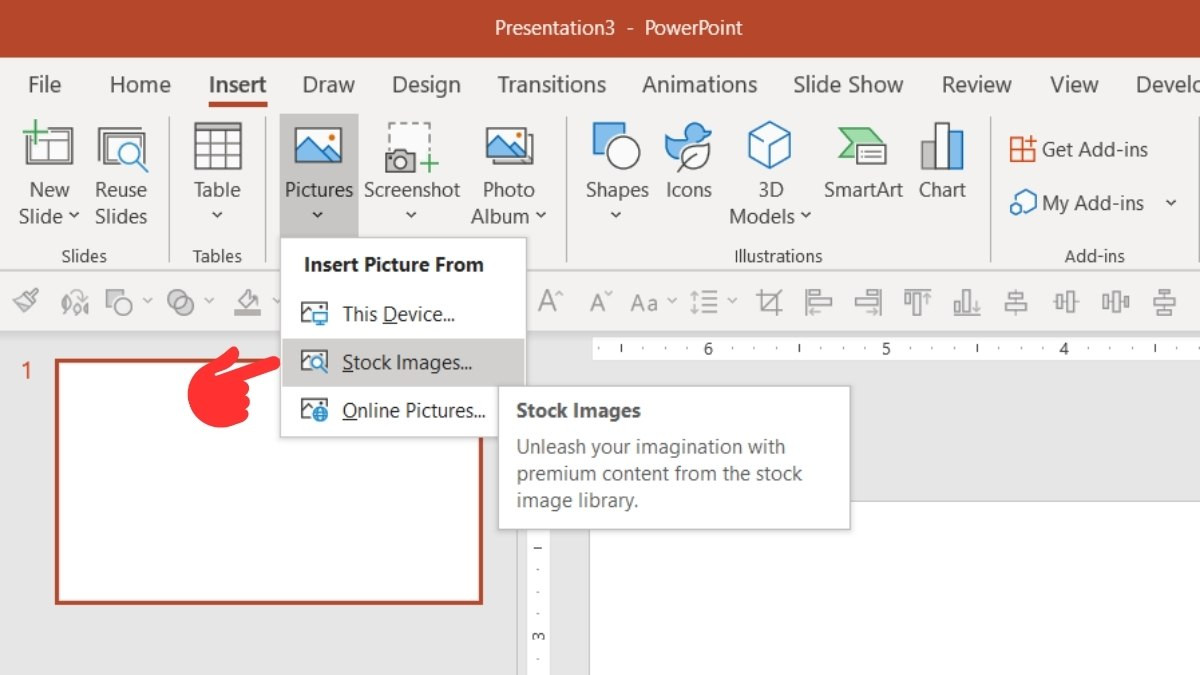
Task: Click the merge shapes overlapping circles icon
Action: point(181,301)
